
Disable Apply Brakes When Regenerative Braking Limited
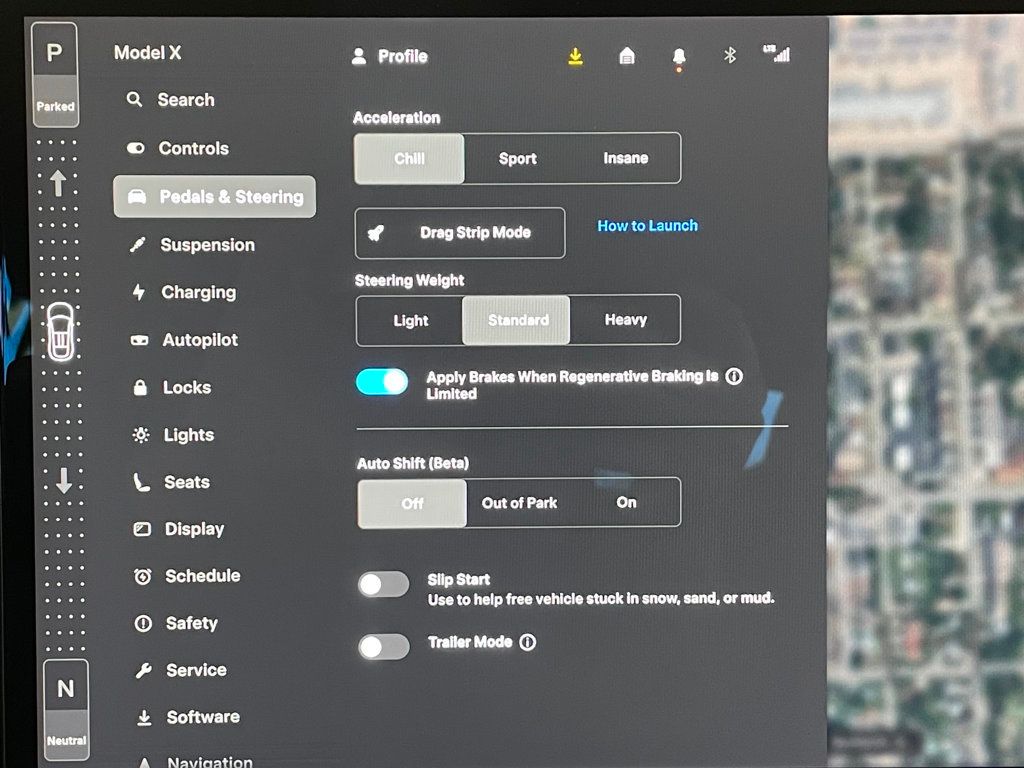(382, 382)
